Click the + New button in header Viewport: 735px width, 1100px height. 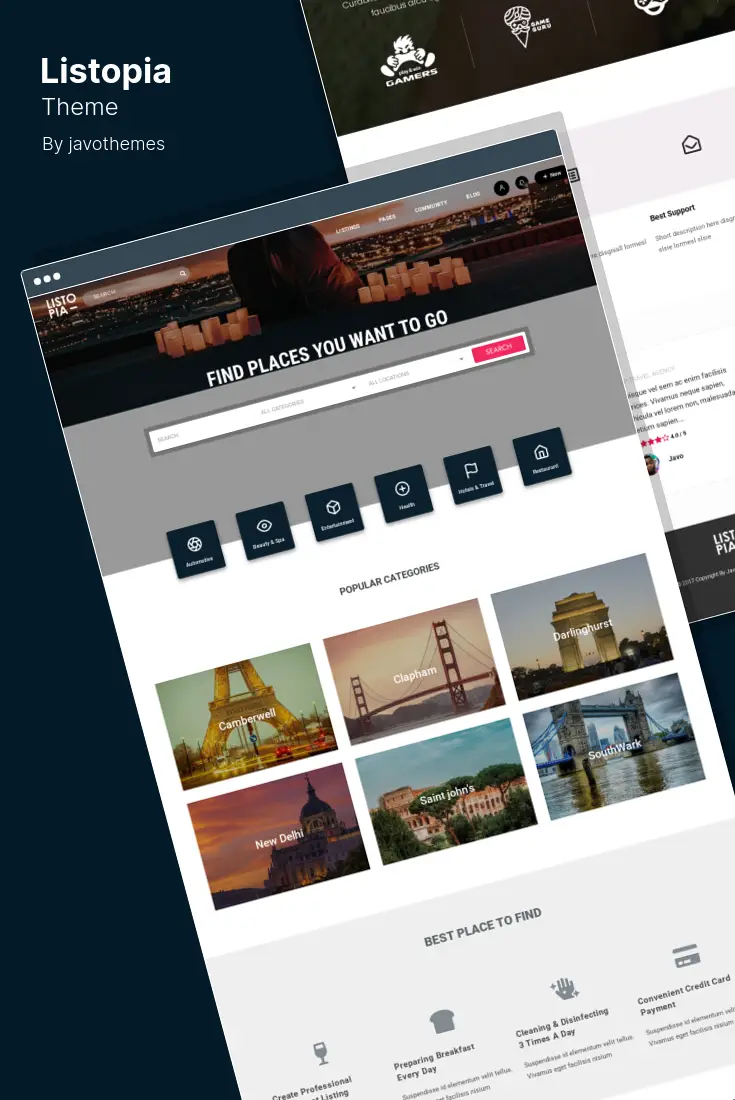tap(551, 175)
